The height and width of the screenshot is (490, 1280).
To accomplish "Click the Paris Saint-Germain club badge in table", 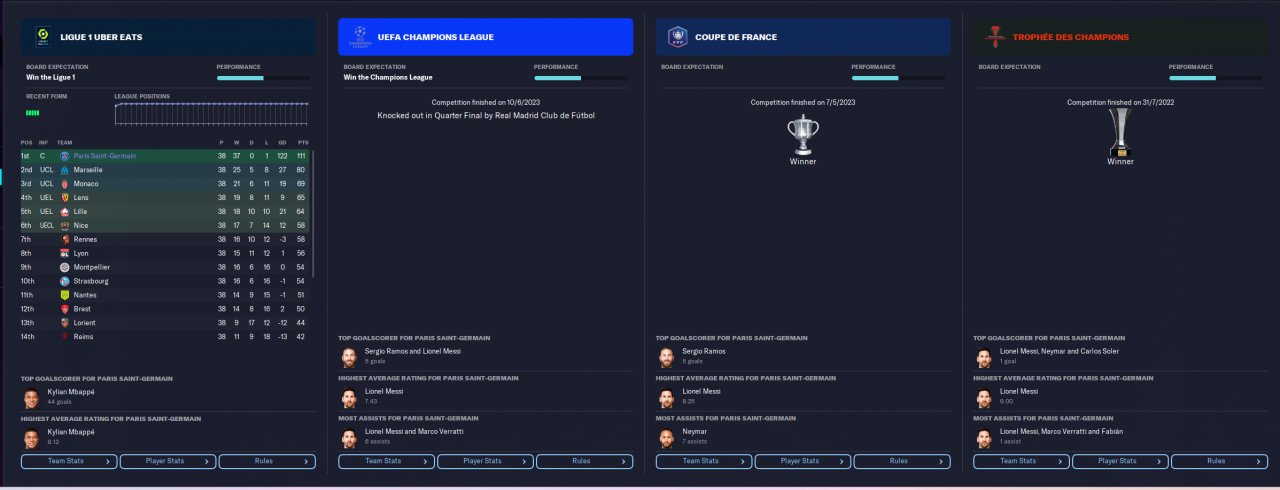I will pos(65,156).
